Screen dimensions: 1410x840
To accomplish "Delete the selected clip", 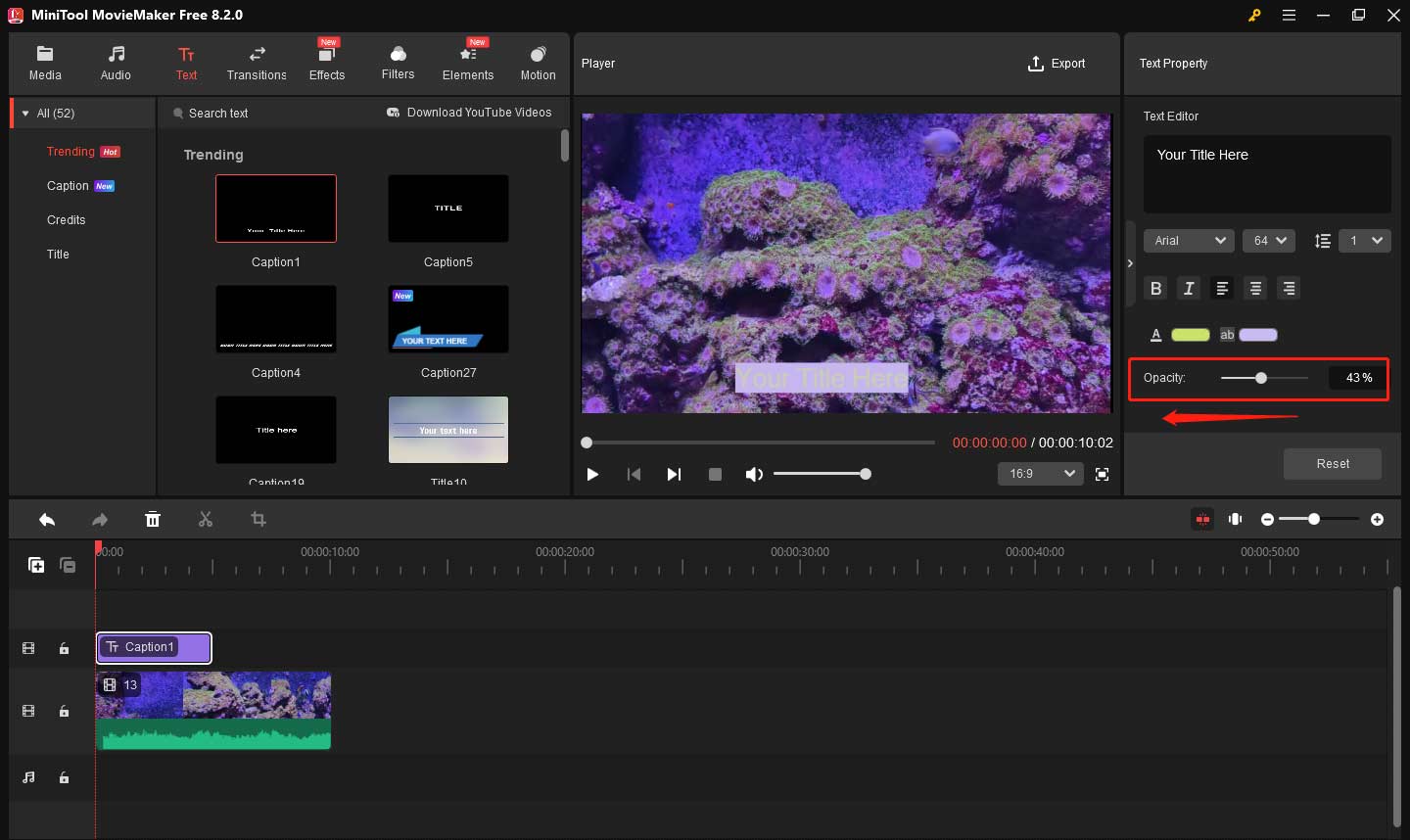I will pos(153,520).
